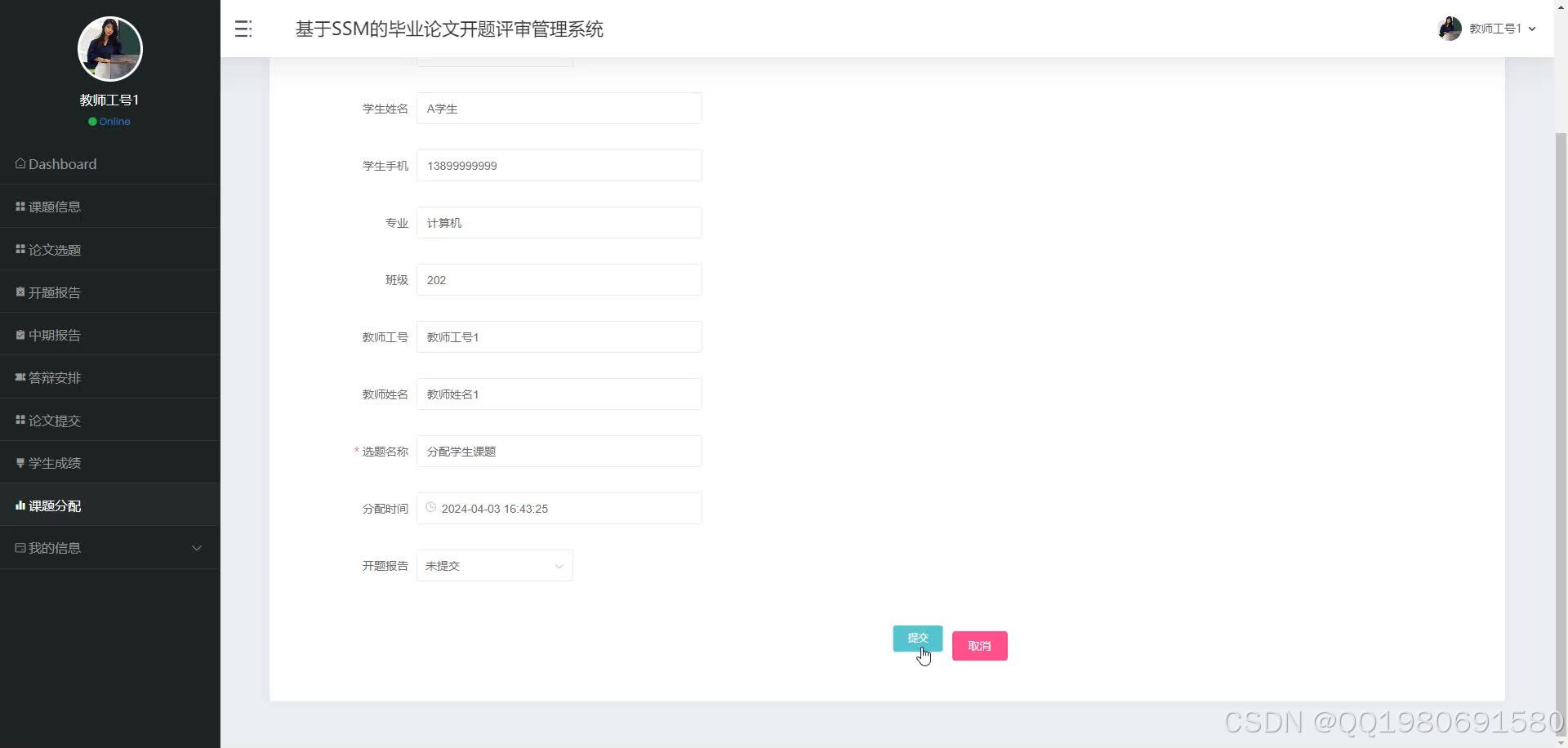Click the 中期报告 document icon
Image resolution: width=1568 pixels, height=748 pixels.
pyautogui.click(x=20, y=334)
